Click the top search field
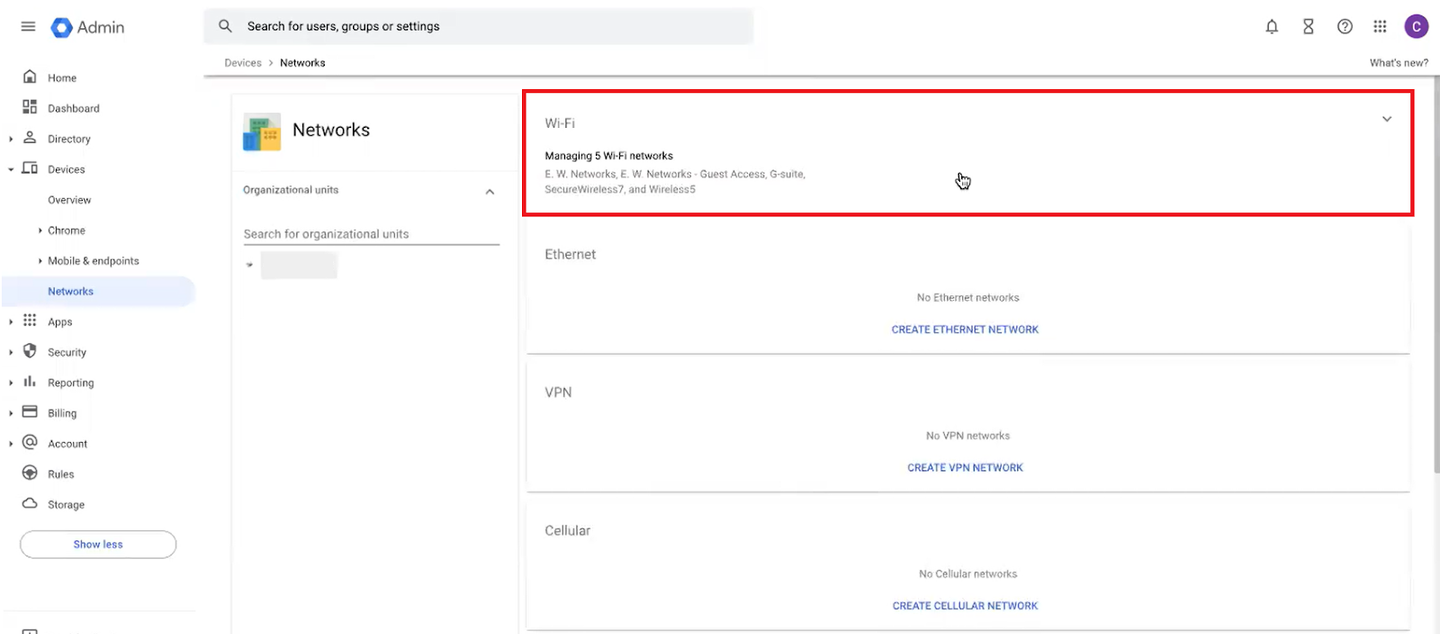This screenshot has width=1440, height=634. [478, 26]
